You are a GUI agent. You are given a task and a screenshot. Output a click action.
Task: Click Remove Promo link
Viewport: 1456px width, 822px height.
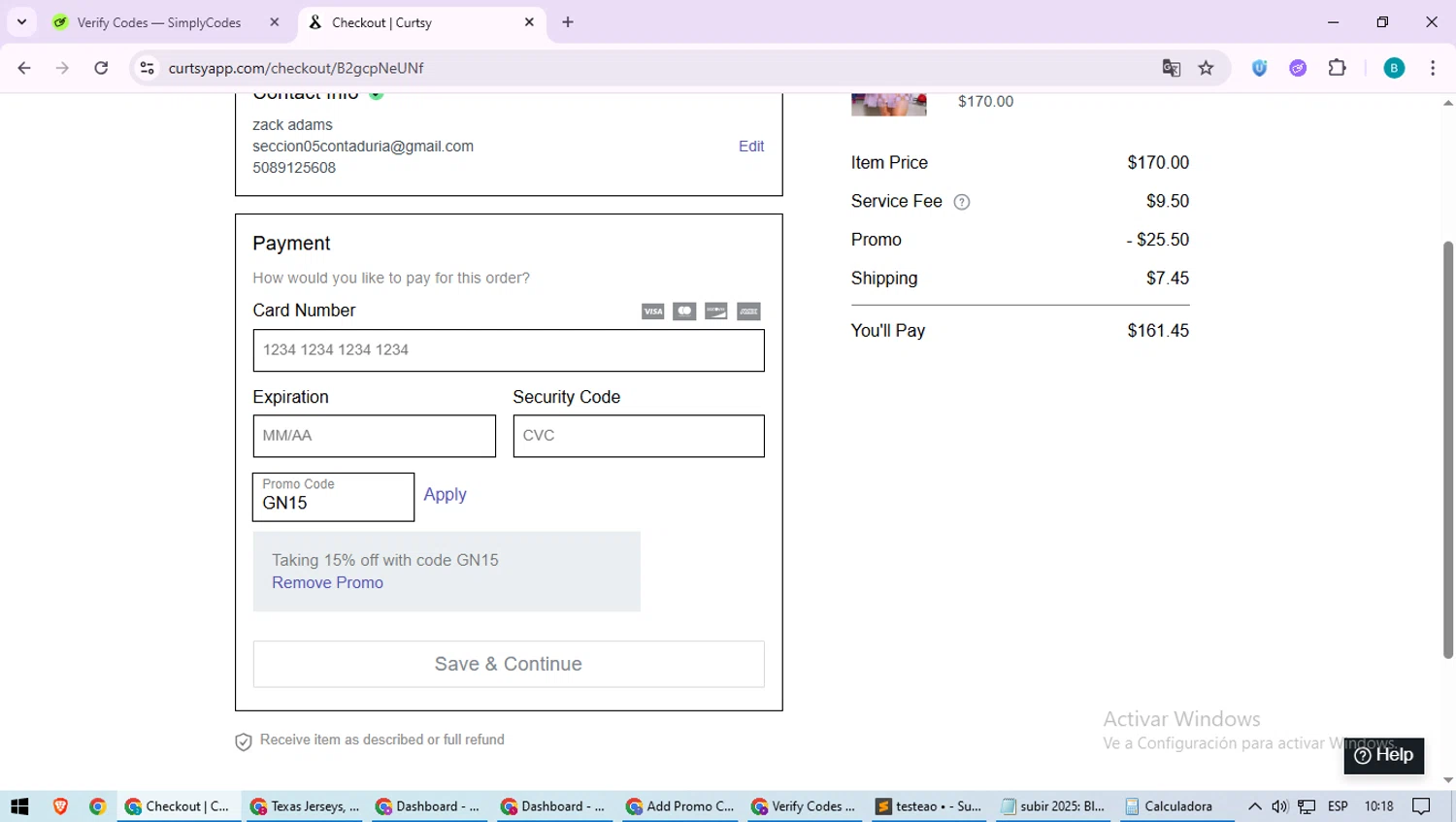pos(327,583)
